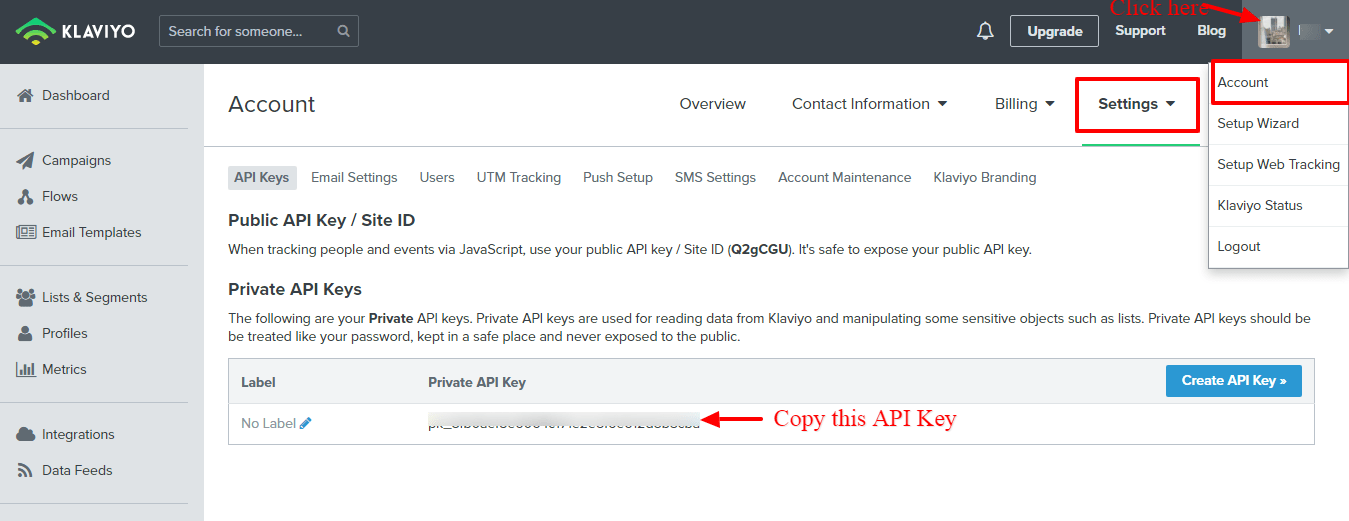Screen dimensions: 1349x521
Task: Expand the user account dropdown arrow
Action: point(1329,32)
